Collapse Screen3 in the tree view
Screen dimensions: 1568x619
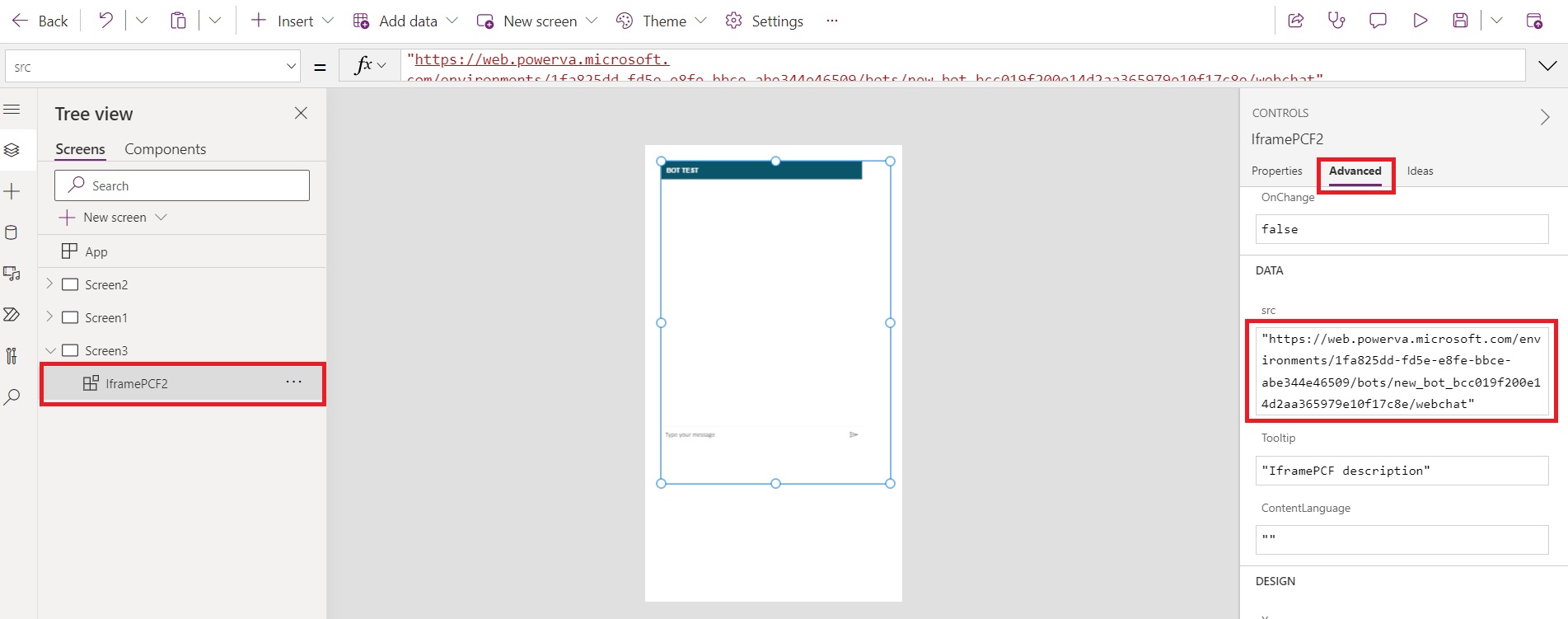point(49,350)
